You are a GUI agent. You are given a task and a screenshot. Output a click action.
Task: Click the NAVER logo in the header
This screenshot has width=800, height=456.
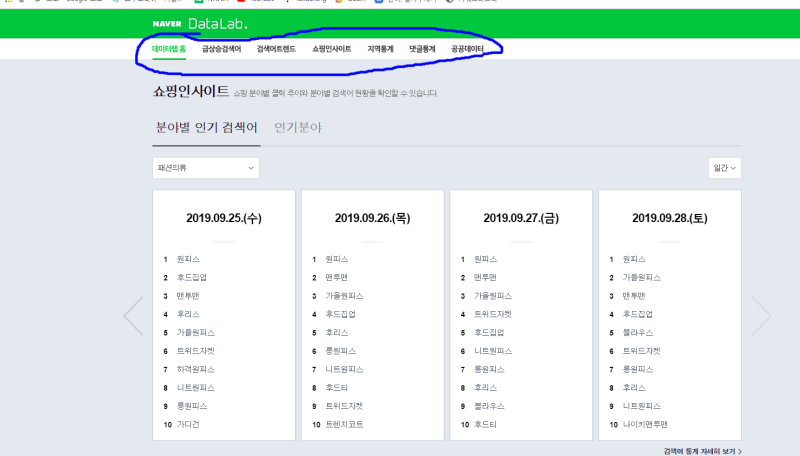167,23
